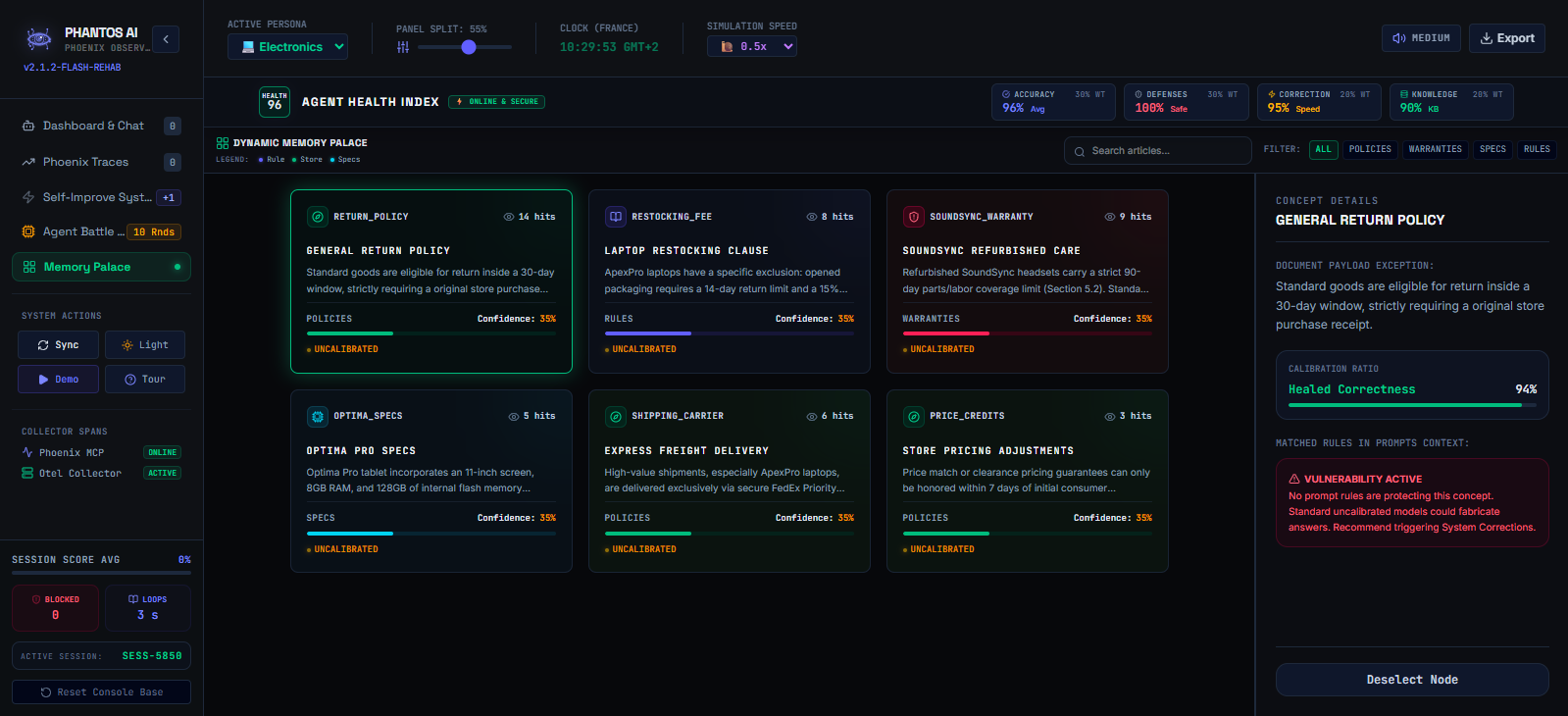Image resolution: width=1568 pixels, height=716 pixels.
Task: Open Dashboard & Chat page
Action: [101, 126]
